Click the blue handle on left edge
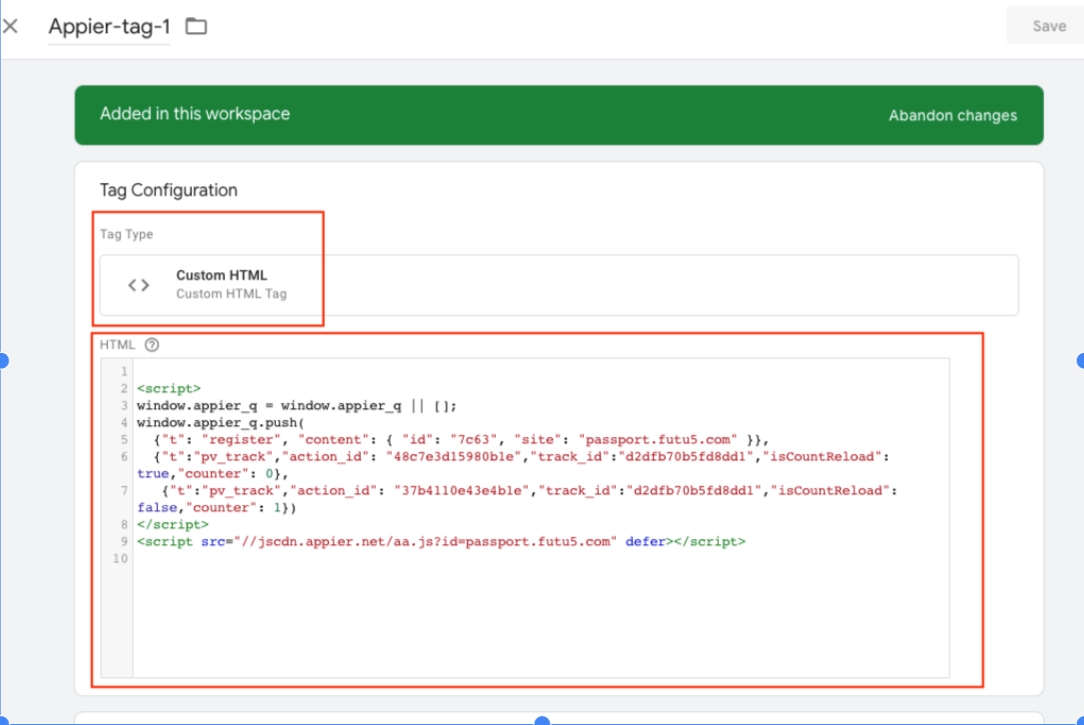This screenshot has width=1084, height=725. tap(3, 360)
